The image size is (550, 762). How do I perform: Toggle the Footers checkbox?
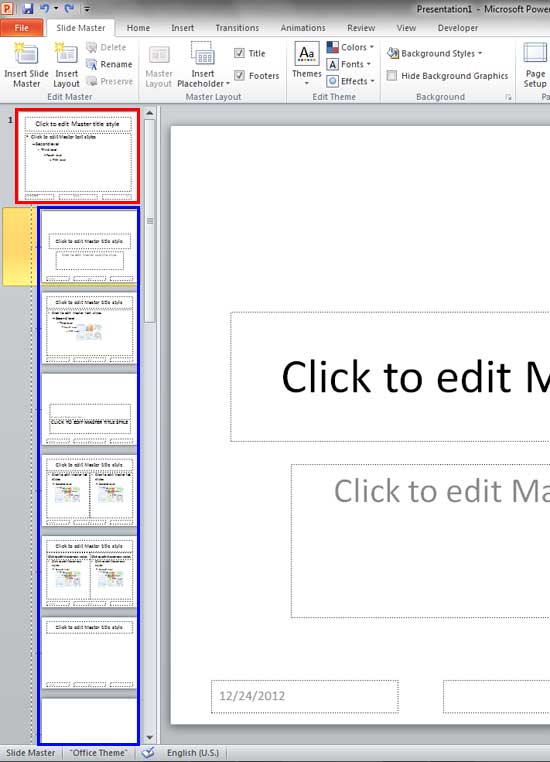tap(239, 75)
